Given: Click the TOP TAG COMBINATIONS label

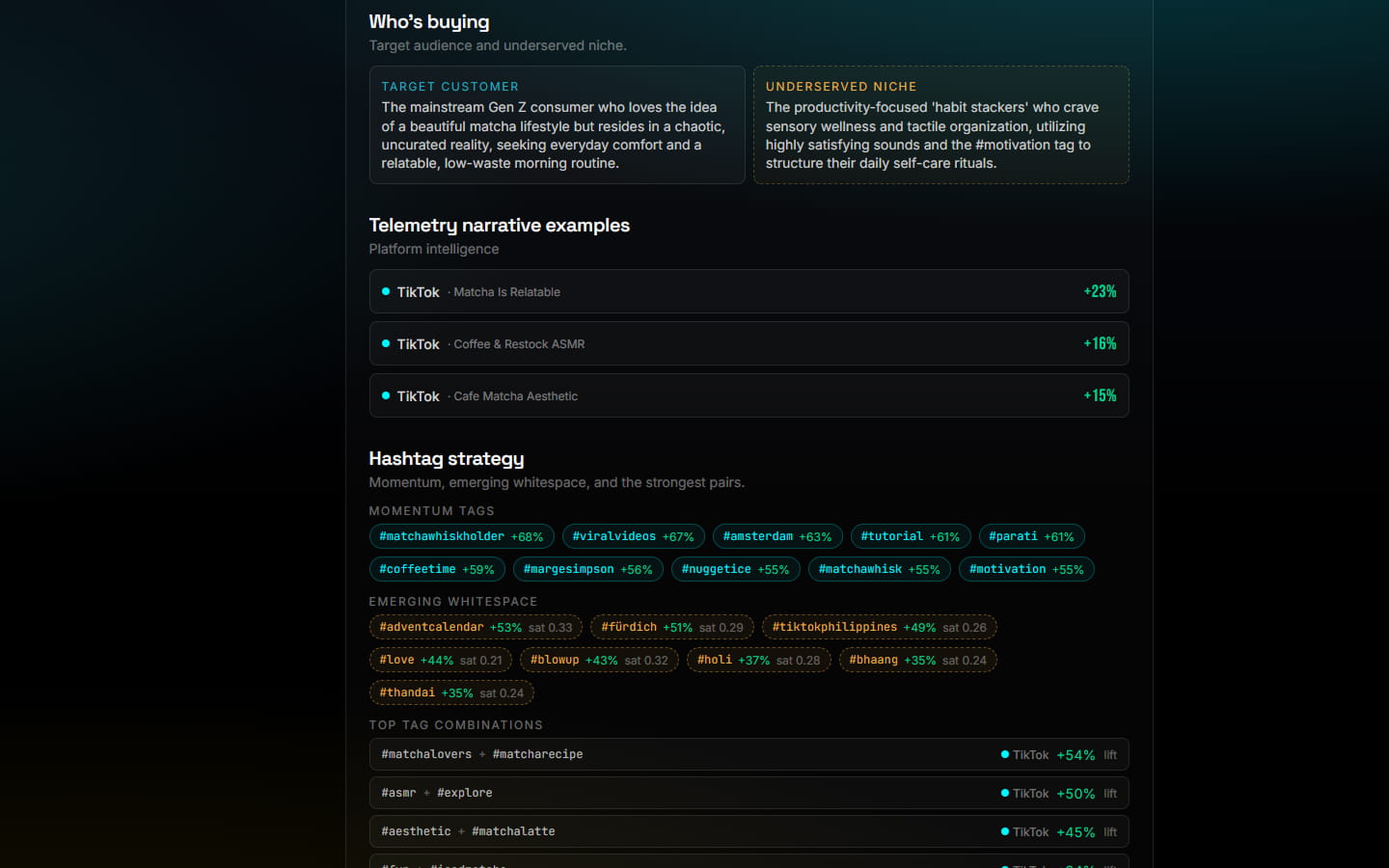Looking at the screenshot, I should [456, 725].
